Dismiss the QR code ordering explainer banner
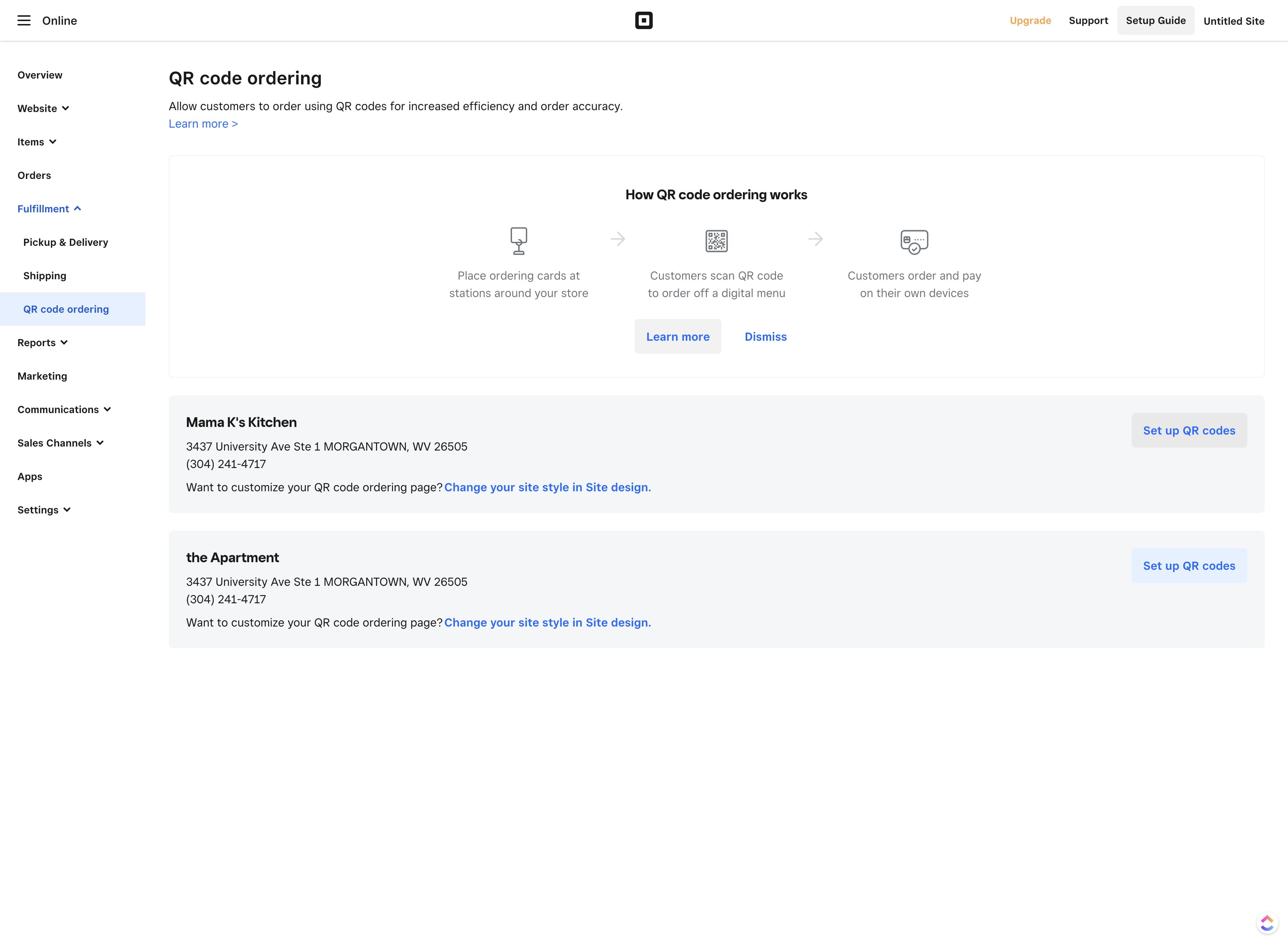Screen dimensions: 1288x944 tap(765, 337)
